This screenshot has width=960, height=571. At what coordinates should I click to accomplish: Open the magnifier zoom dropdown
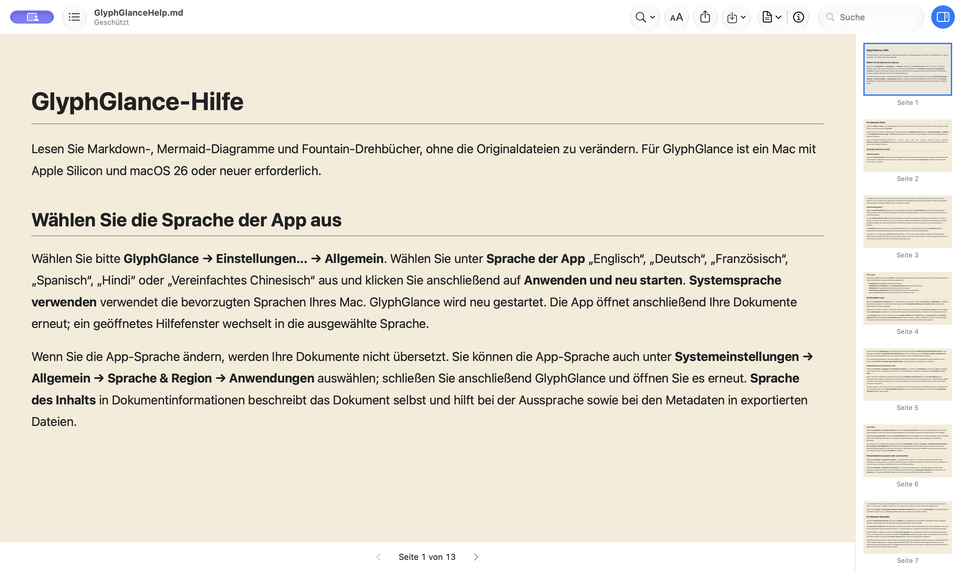coord(645,17)
